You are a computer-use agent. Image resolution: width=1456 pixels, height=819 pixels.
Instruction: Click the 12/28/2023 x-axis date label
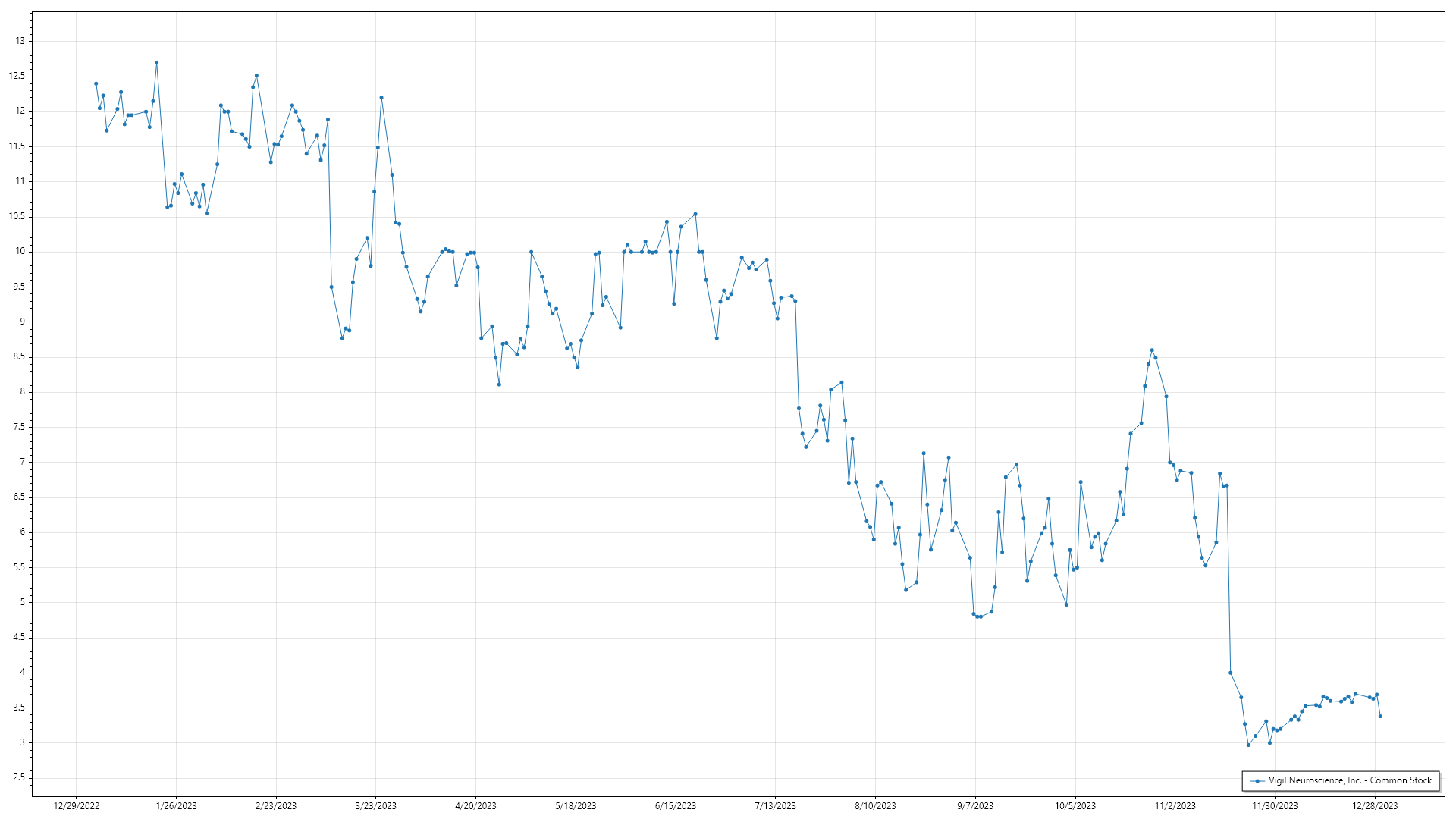[1375, 806]
